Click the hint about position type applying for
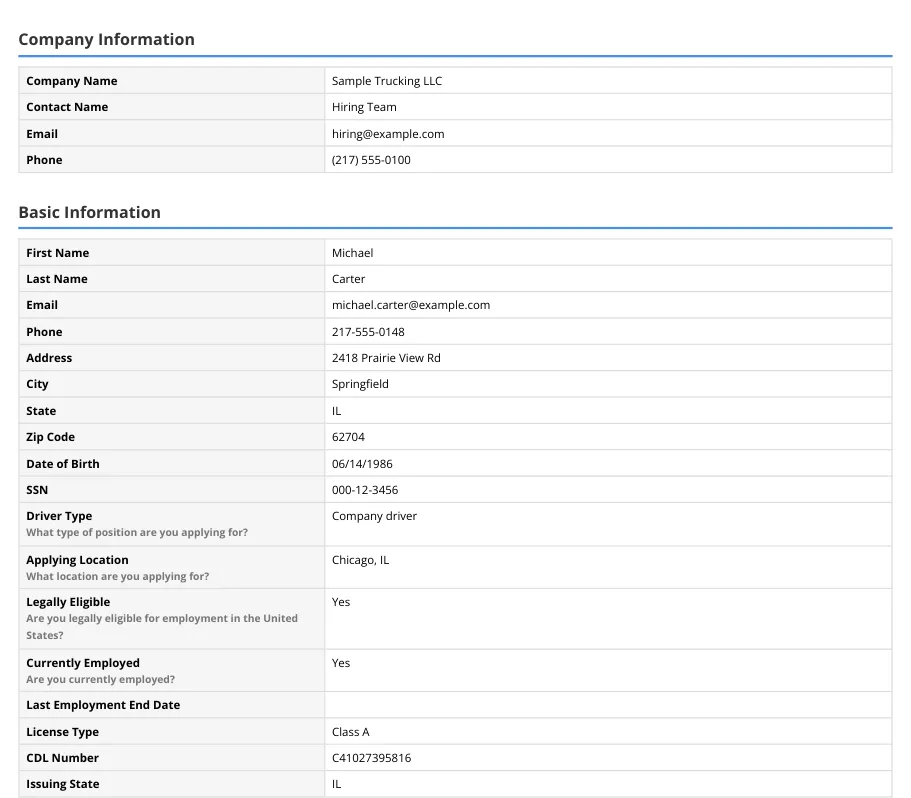This screenshot has width=911, height=798. point(137,532)
